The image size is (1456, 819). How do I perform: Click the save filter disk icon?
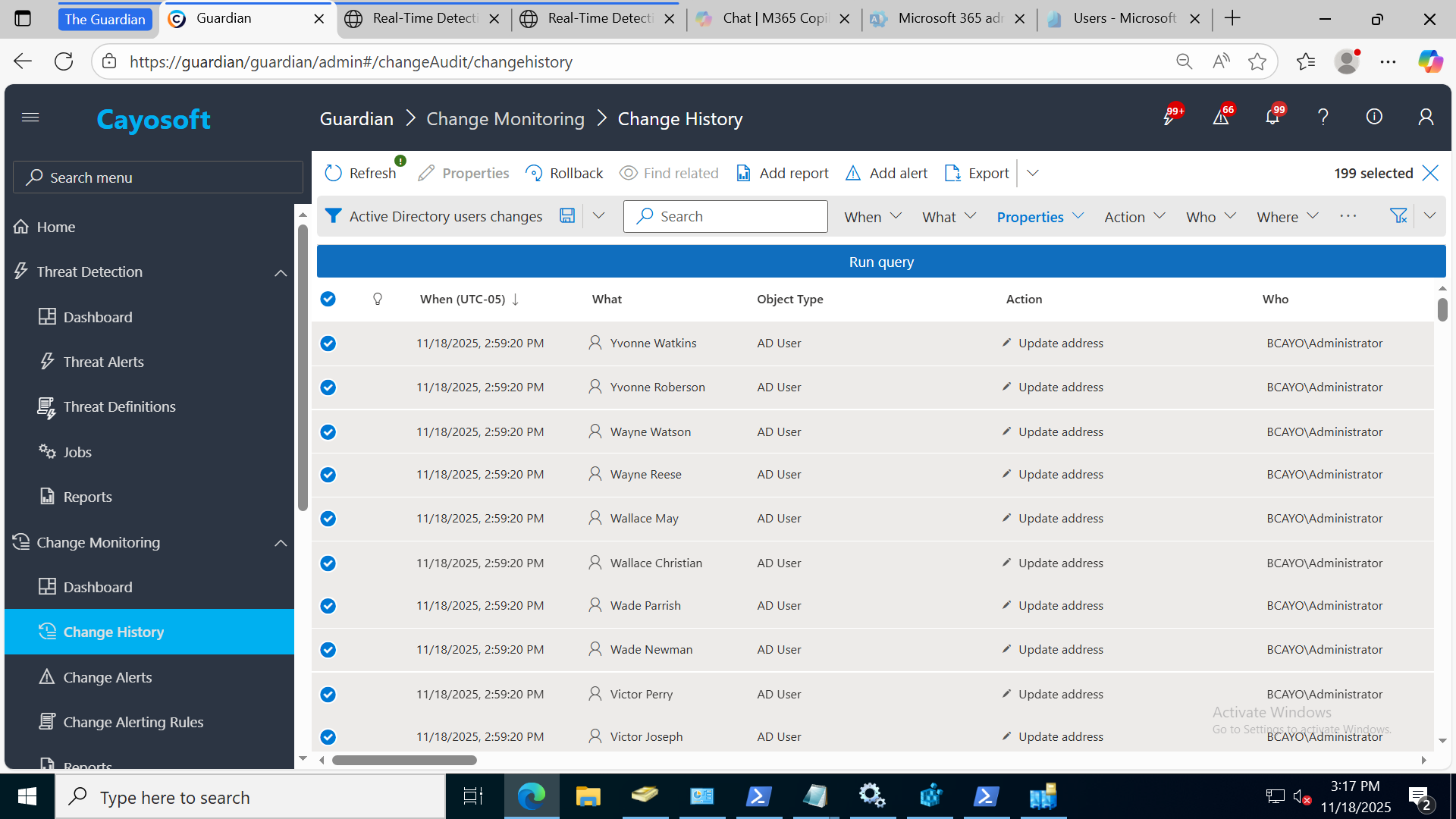566,216
